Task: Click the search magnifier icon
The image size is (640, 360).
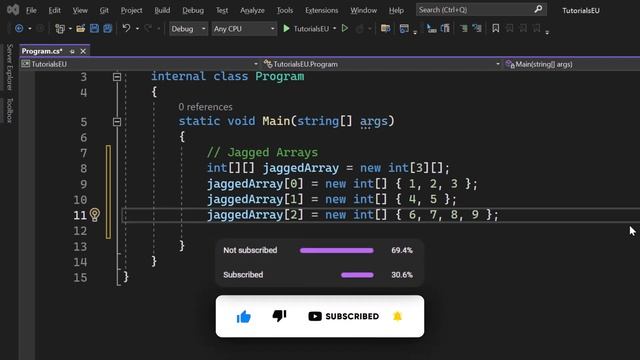Action: pos(538,9)
